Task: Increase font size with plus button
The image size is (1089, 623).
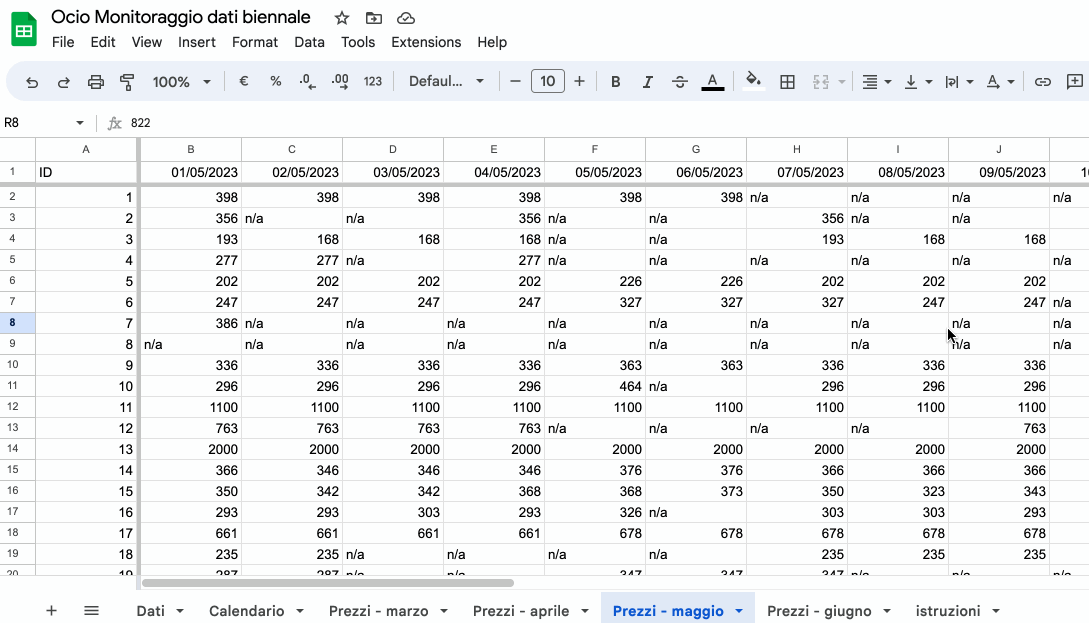Action: click(x=579, y=82)
